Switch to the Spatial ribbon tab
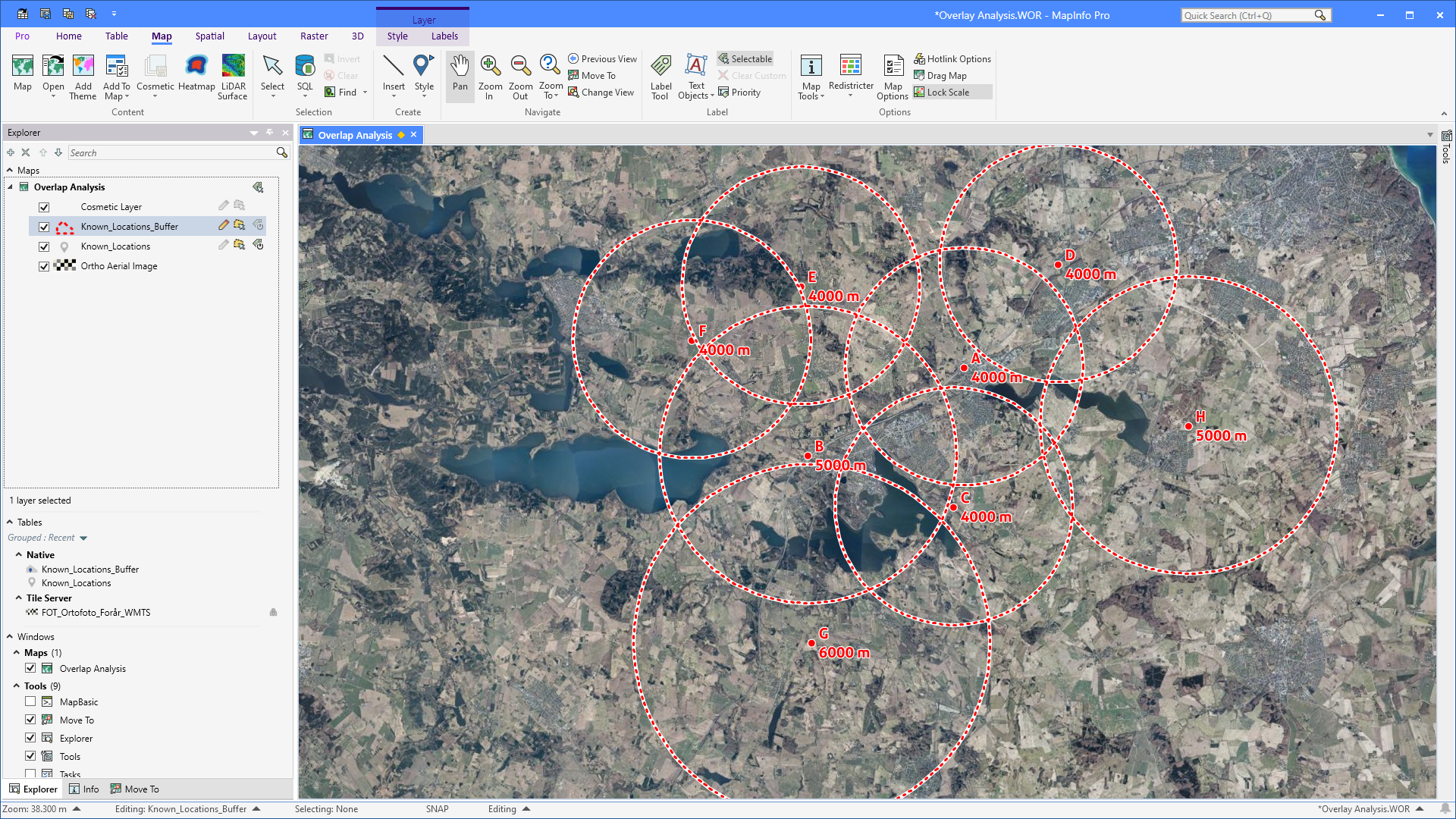 tap(209, 36)
